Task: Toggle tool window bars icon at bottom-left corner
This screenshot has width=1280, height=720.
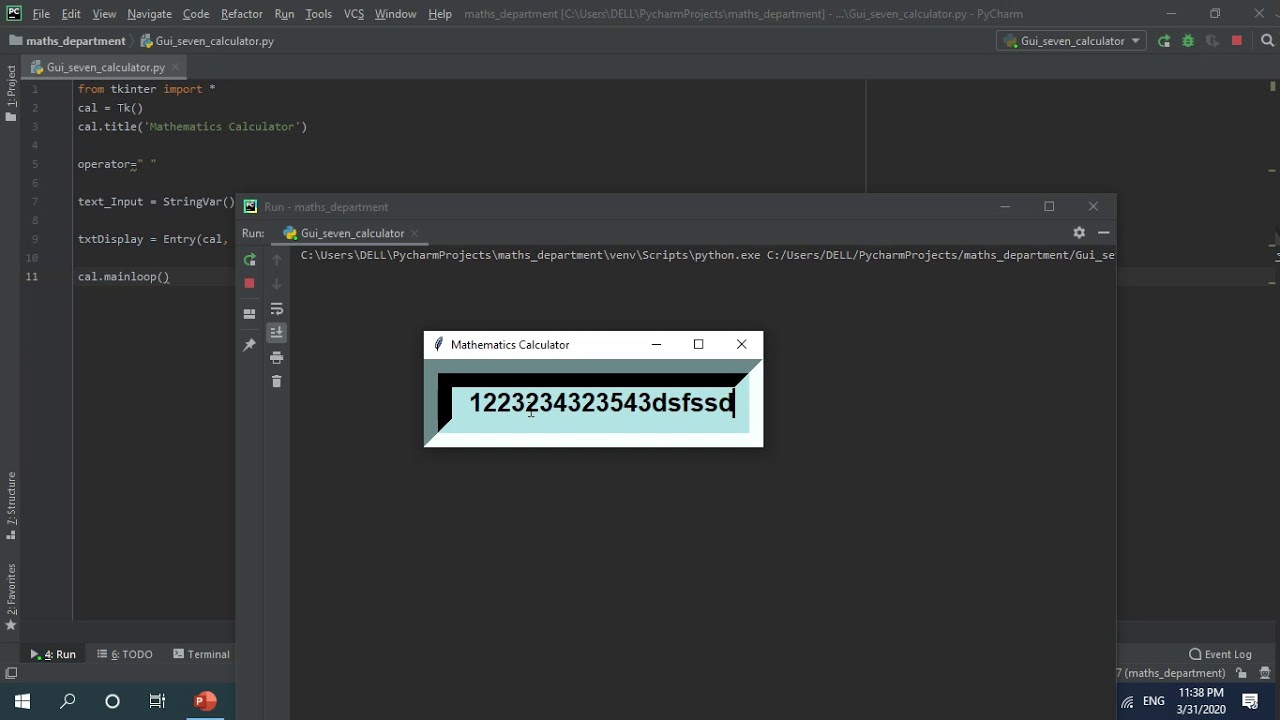Action: pos(11,673)
